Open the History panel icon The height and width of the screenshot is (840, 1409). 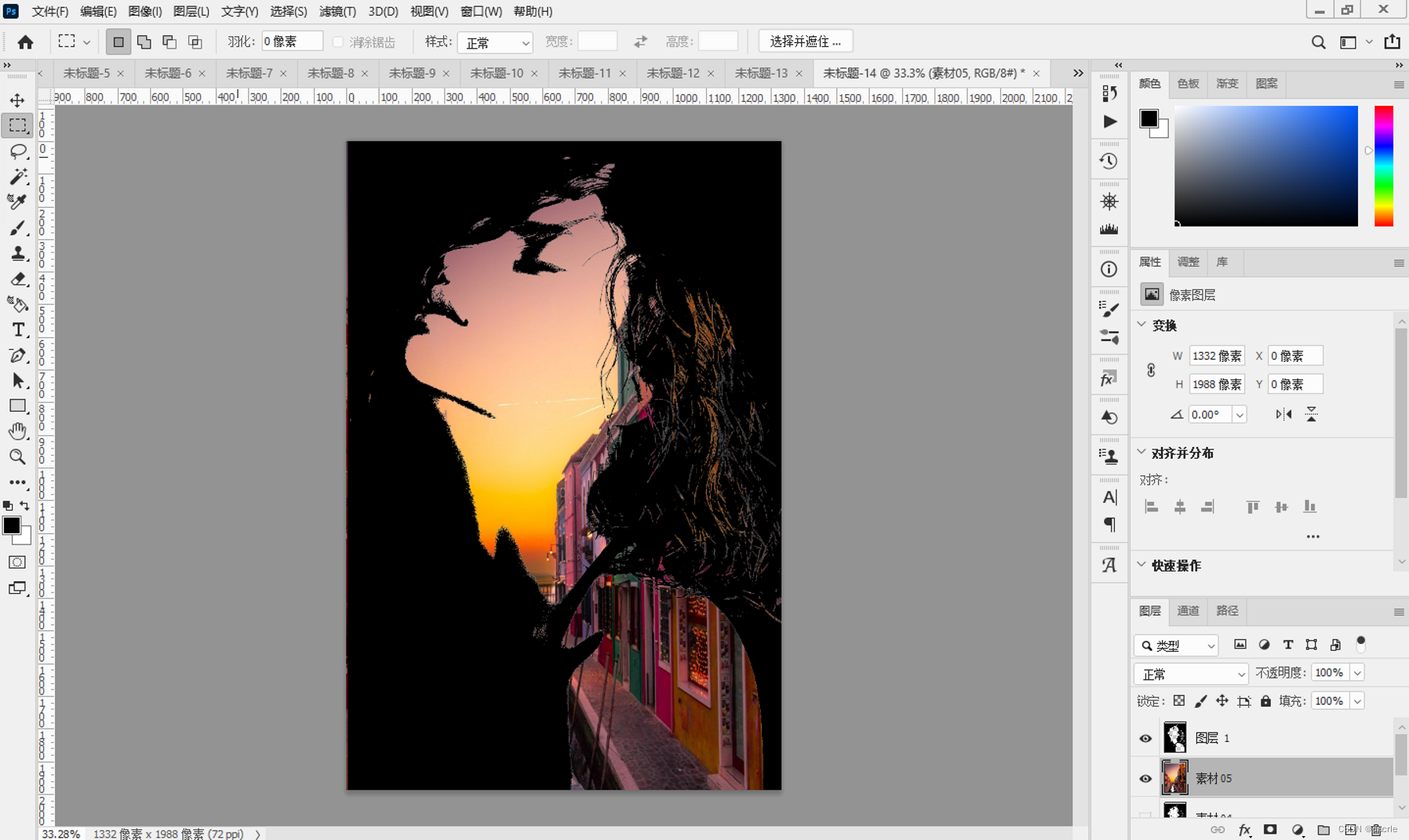coord(1109,161)
